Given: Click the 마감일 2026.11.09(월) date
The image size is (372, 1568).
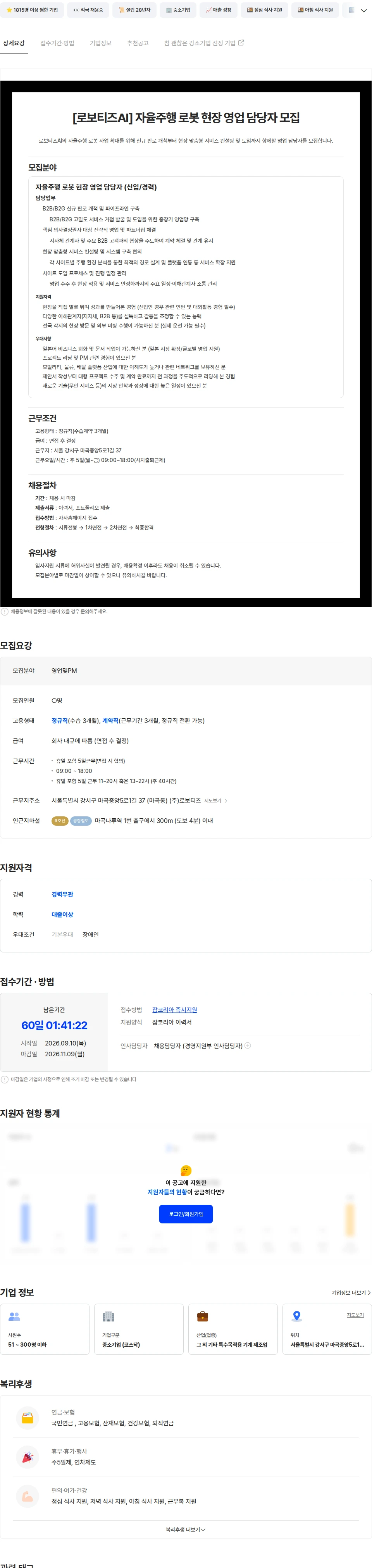Looking at the screenshot, I should click(x=65, y=1054).
